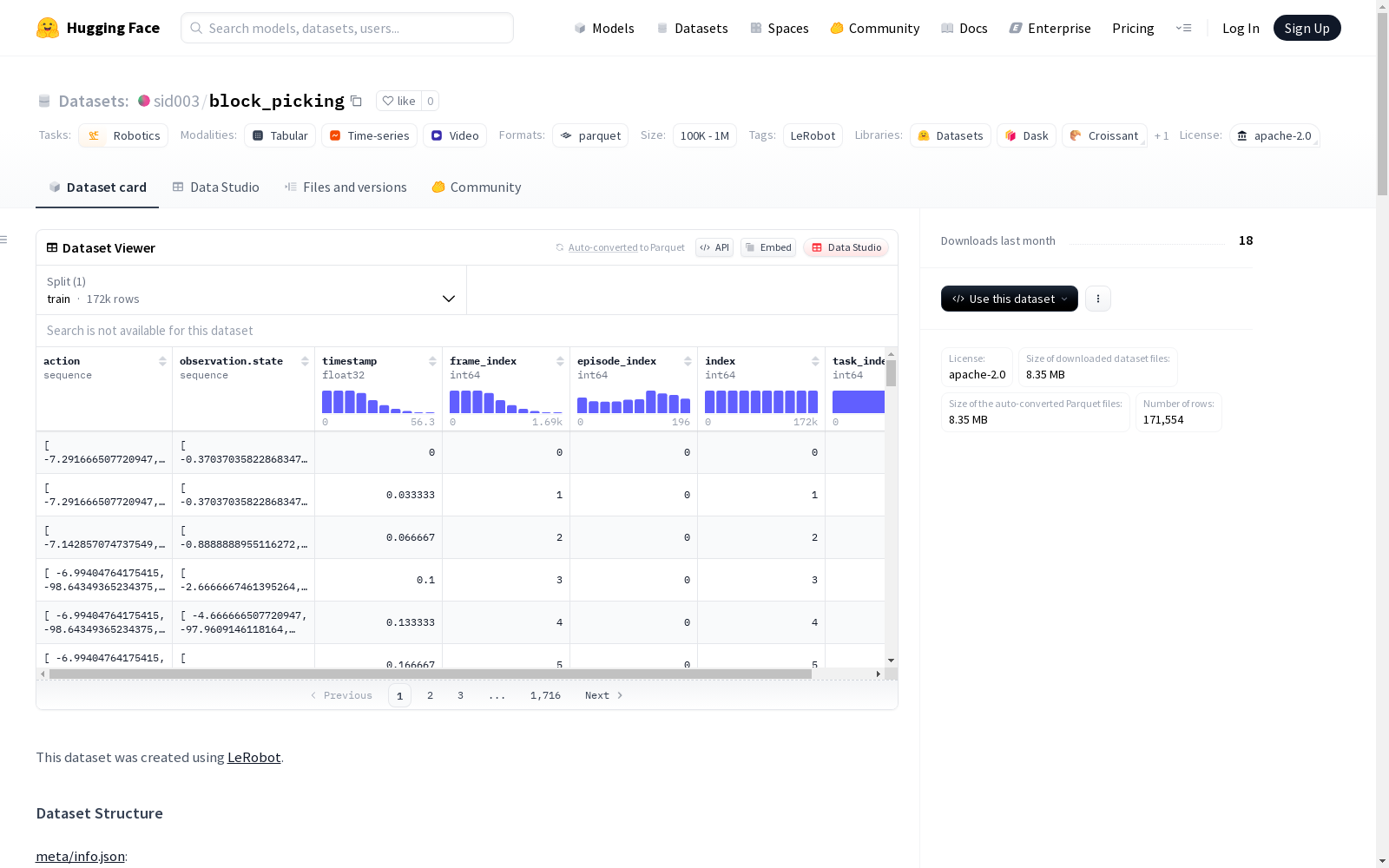Open the meta/info.json link
The height and width of the screenshot is (868, 1389).
[x=80, y=856]
